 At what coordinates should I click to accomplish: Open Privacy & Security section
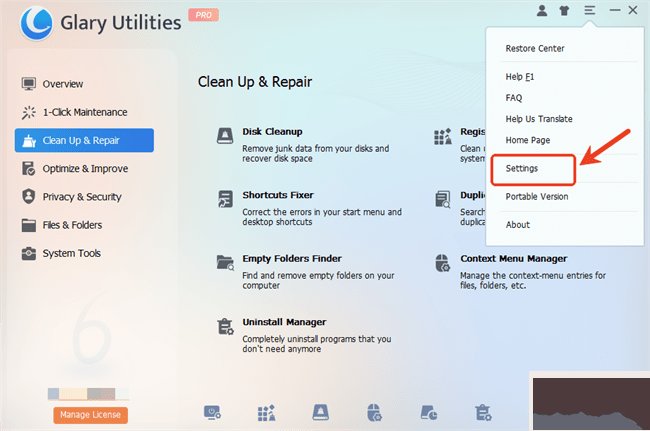pos(82,197)
